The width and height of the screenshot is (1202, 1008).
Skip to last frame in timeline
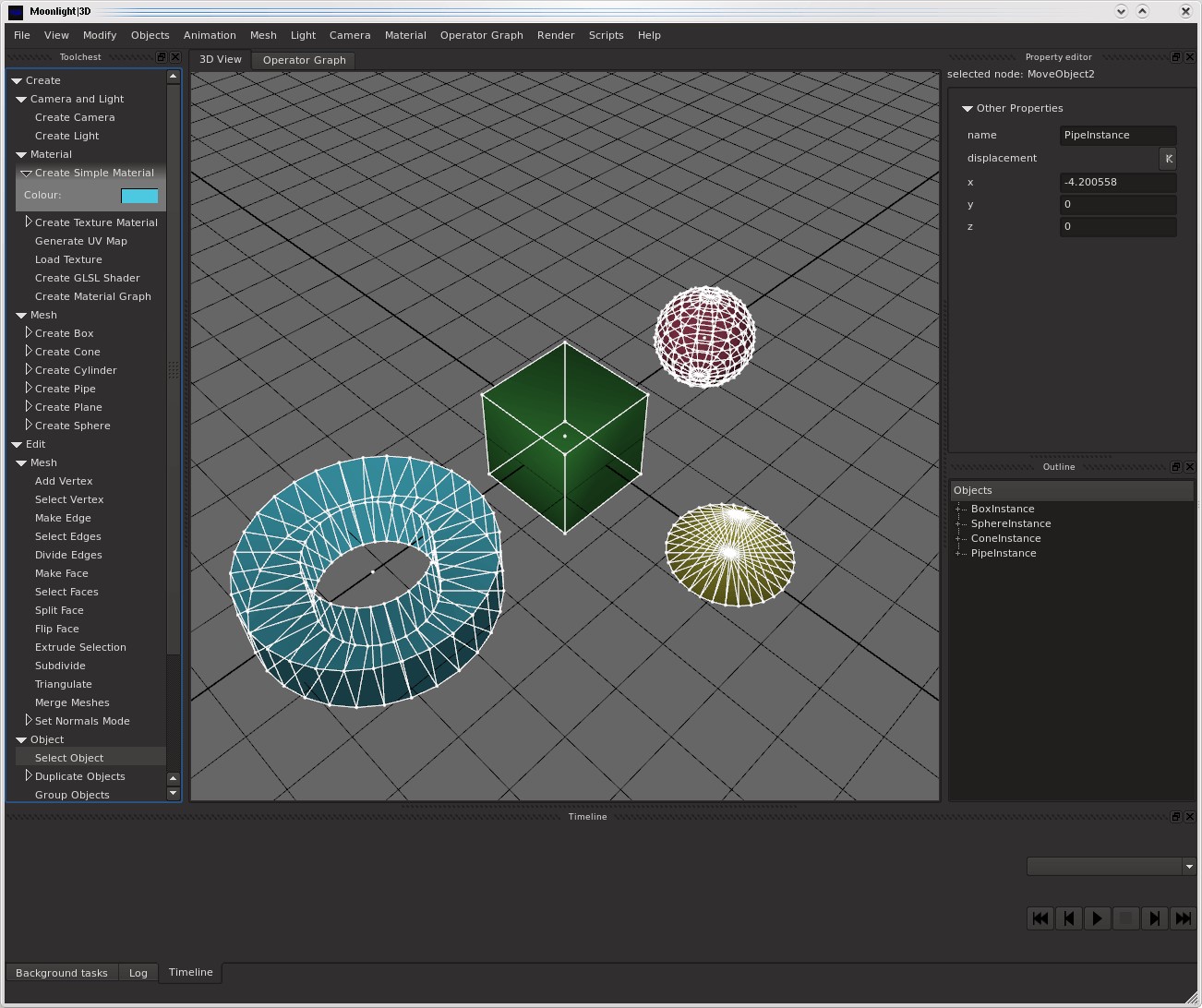[x=1183, y=918]
